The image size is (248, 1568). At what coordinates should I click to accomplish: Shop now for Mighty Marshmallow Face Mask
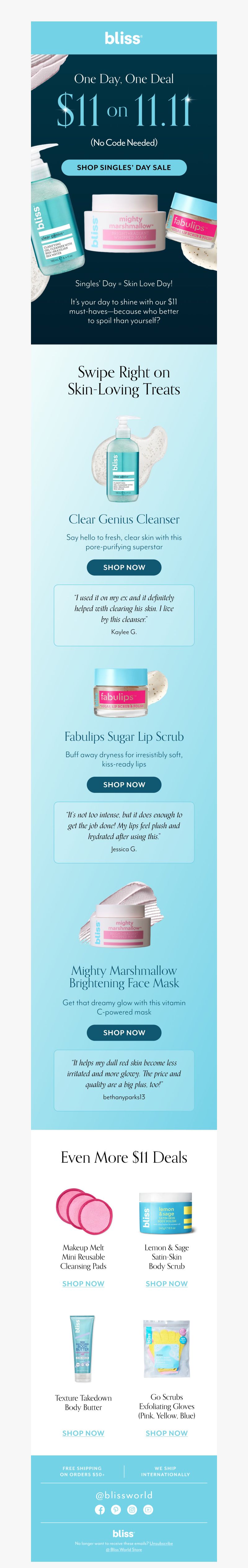coord(124,1032)
